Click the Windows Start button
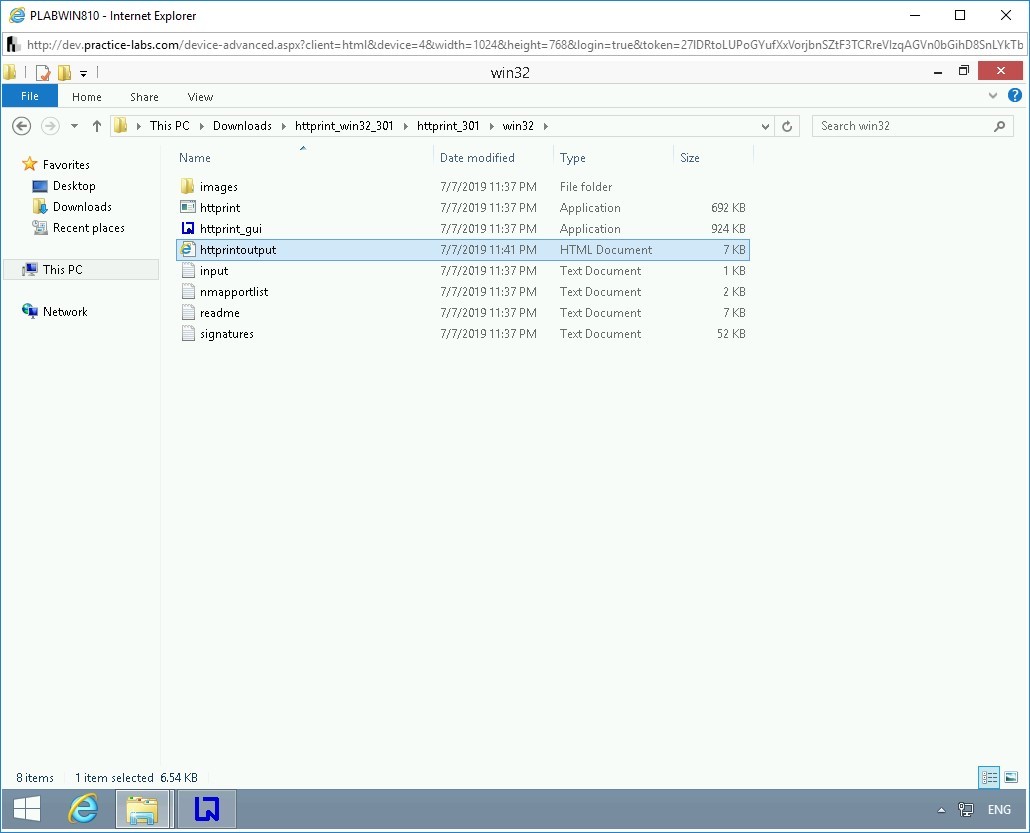This screenshot has height=833, width=1030. 27,808
